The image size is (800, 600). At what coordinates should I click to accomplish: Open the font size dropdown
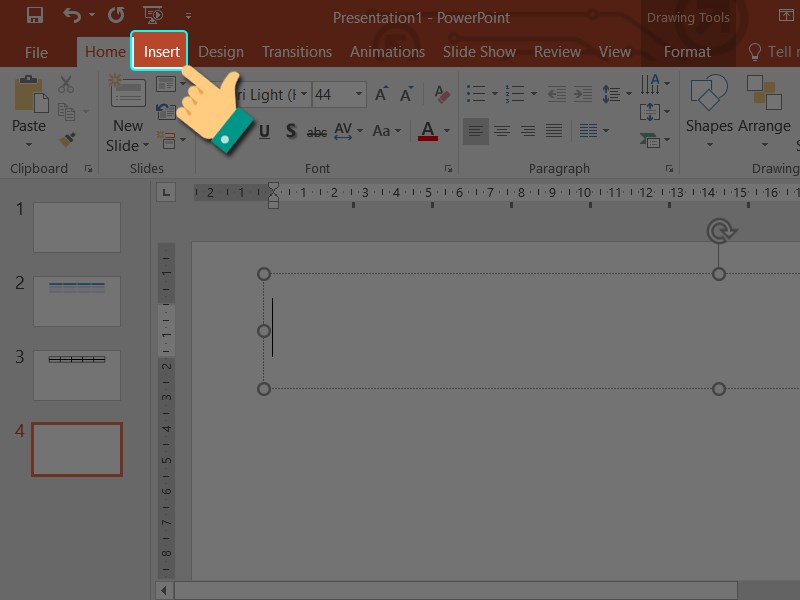click(x=359, y=95)
